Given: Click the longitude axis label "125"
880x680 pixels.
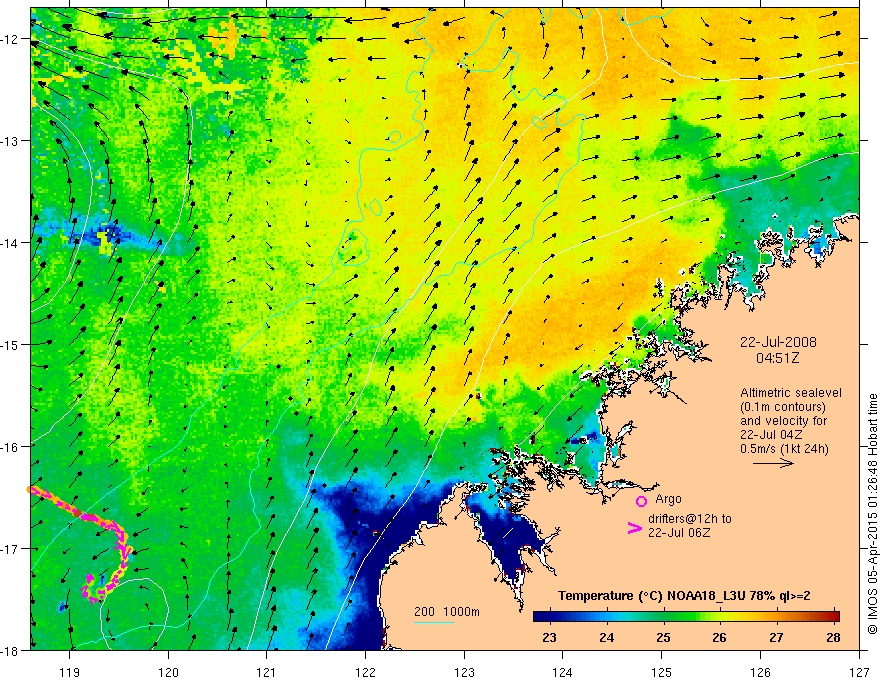Looking at the screenshot, I should (x=662, y=672).
